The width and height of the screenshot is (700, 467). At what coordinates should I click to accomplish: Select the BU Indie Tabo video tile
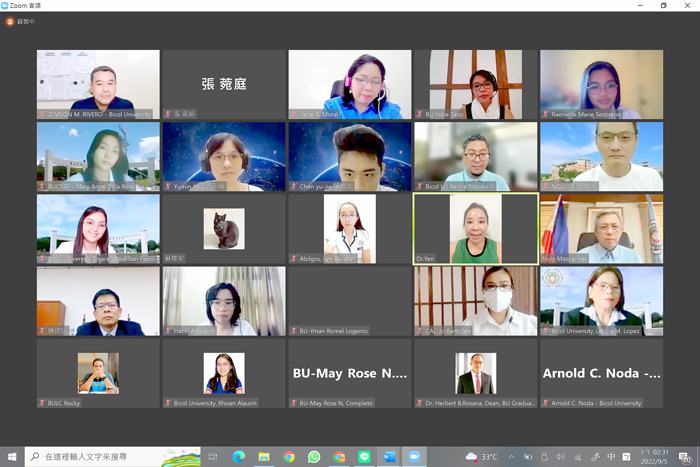(476, 84)
